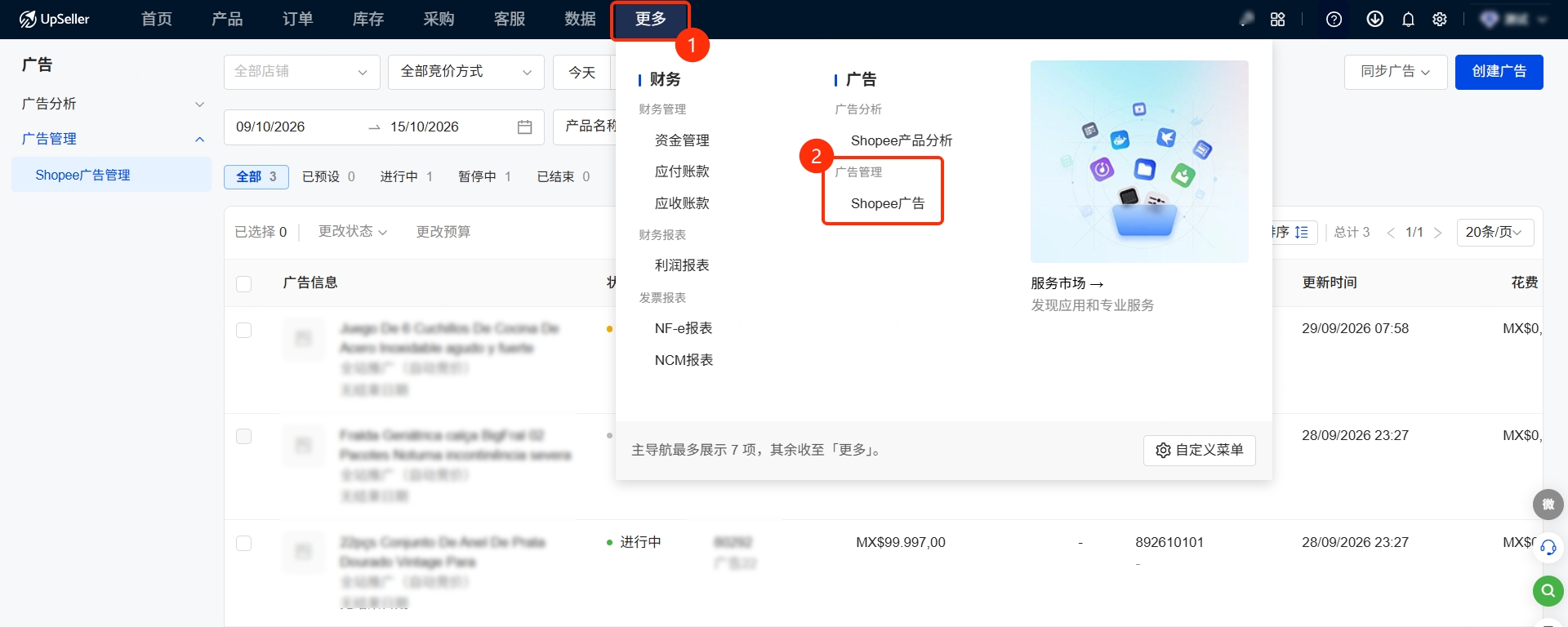Image resolution: width=1568 pixels, height=627 pixels.
Task: Open the 订单 navigation tab
Action: (x=297, y=20)
